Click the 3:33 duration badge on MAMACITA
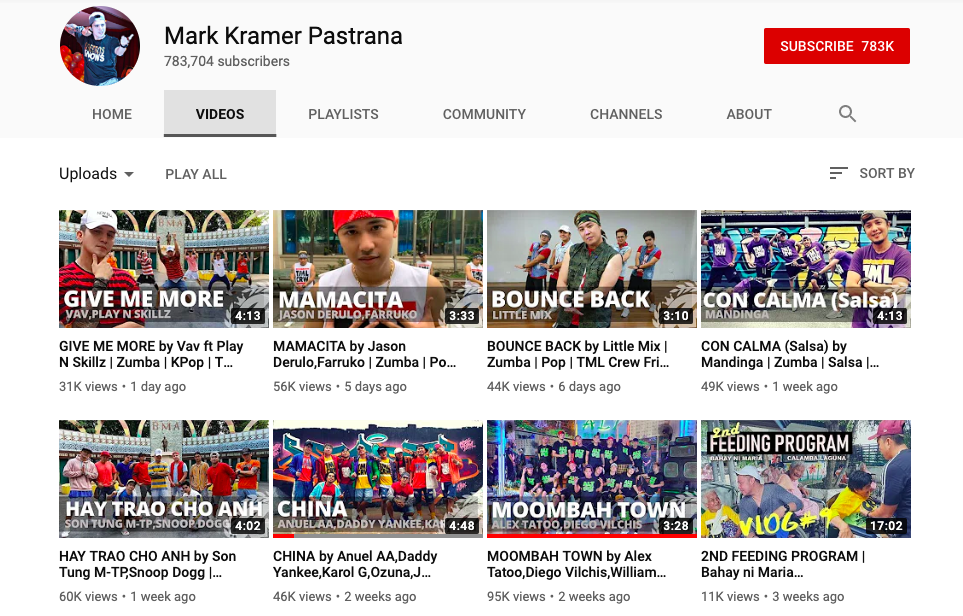963x616 pixels. coord(462,316)
